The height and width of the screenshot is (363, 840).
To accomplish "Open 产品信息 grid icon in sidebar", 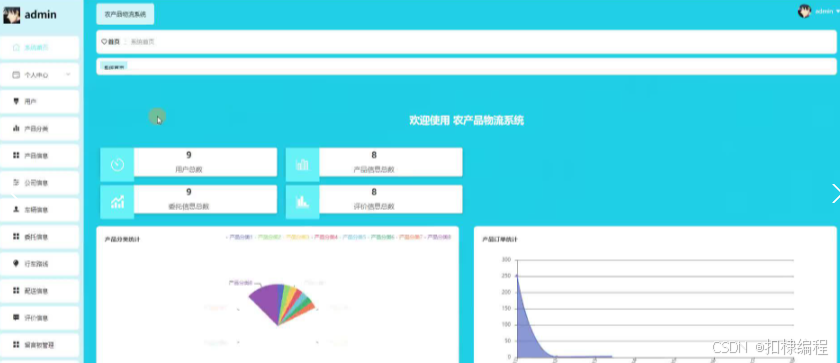I will click(x=16, y=155).
